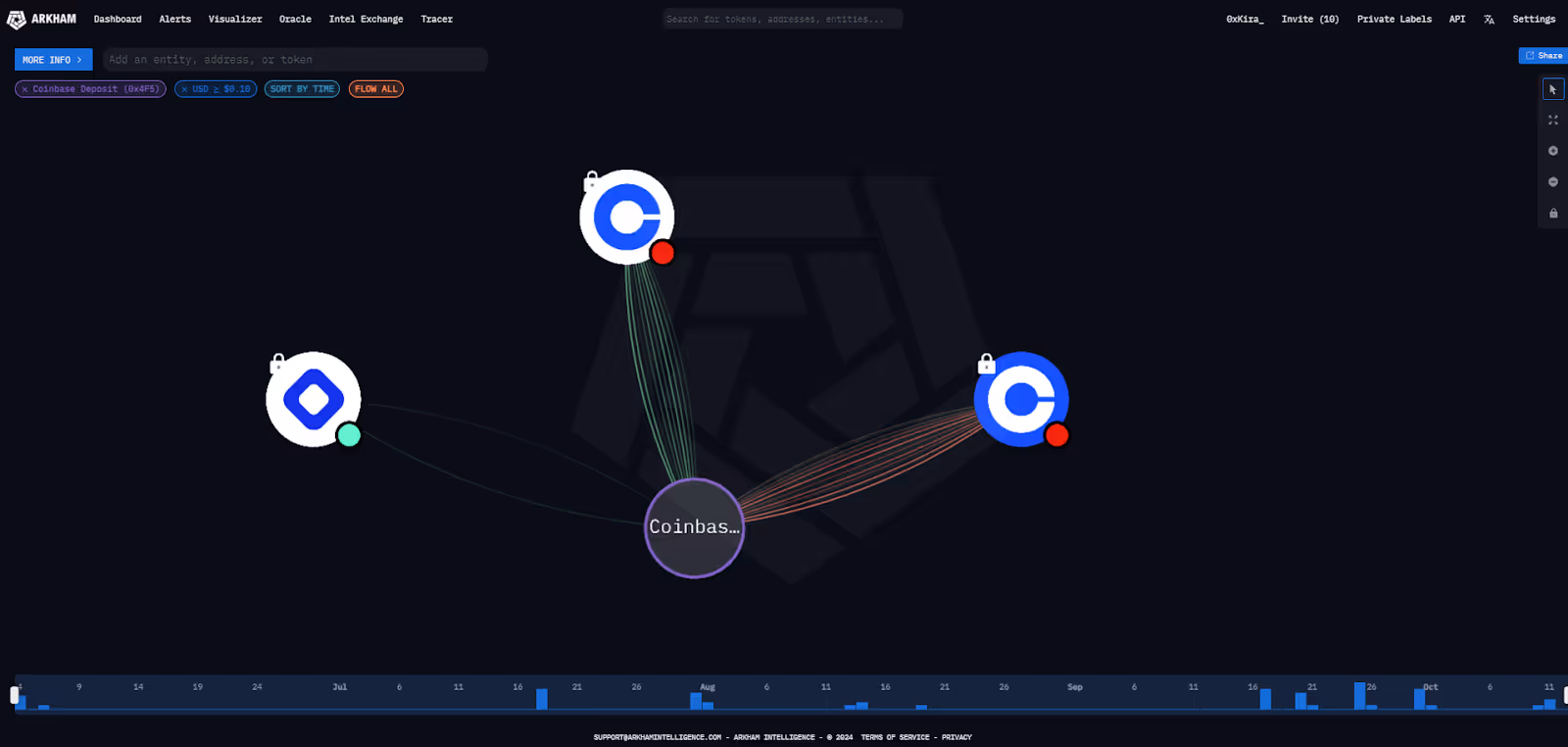Open the PRIVACY link in footer

956,737
